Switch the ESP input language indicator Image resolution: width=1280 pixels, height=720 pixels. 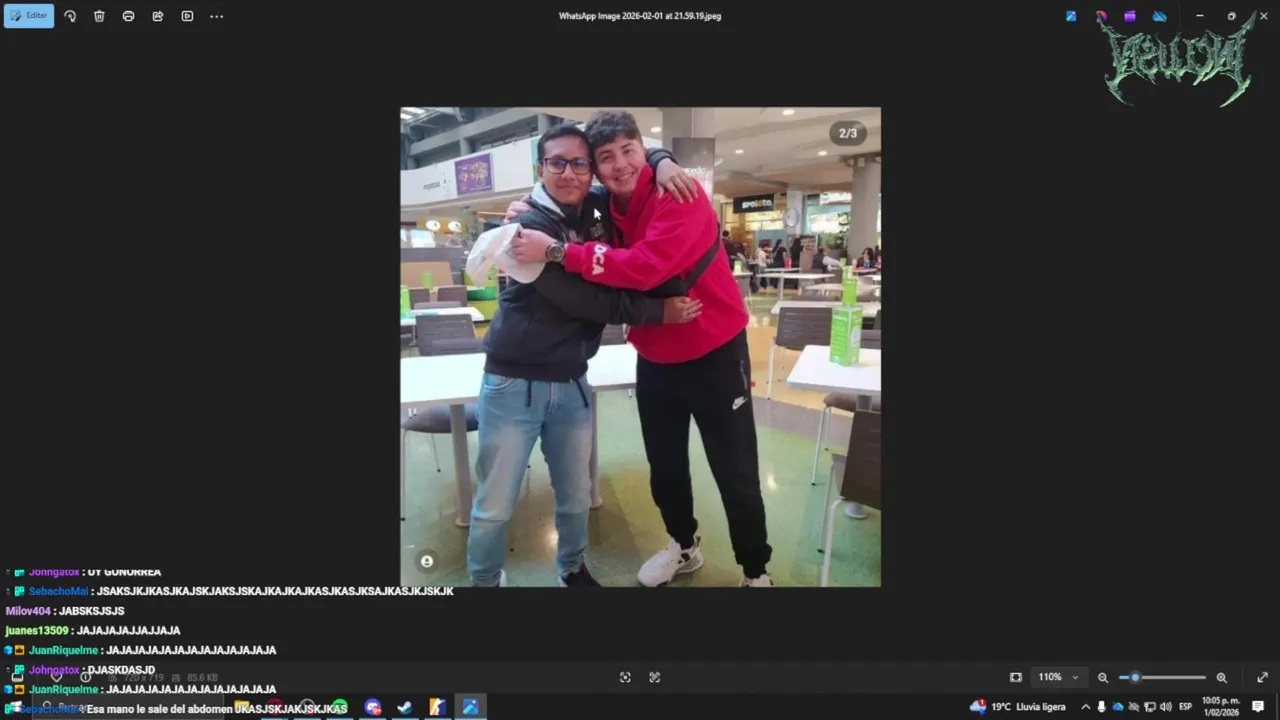pos(1185,707)
